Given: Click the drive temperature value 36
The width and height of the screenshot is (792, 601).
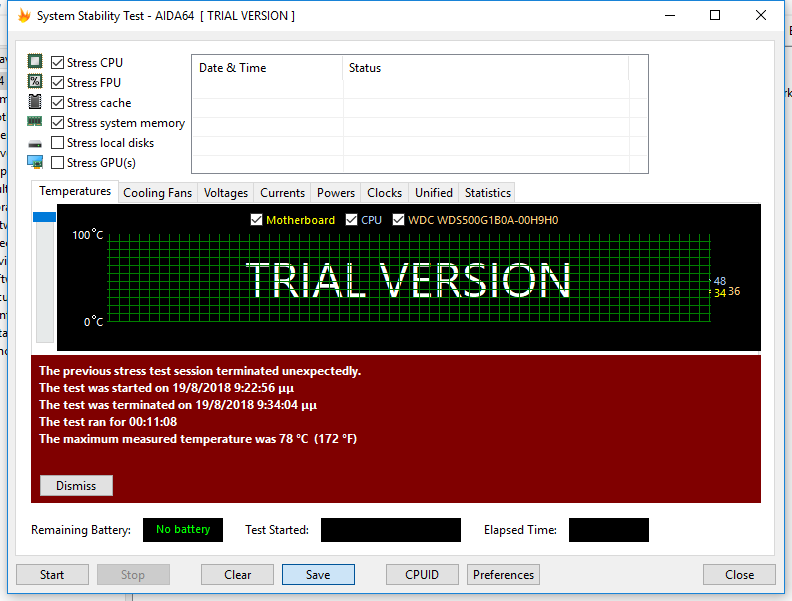Looking at the screenshot, I should pyautogui.click(x=734, y=291).
